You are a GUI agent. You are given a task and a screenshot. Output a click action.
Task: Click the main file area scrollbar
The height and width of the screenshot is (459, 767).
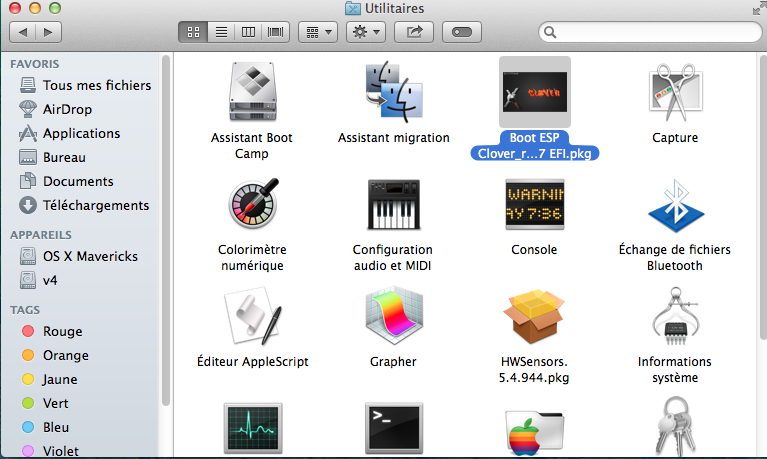click(x=763, y=196)
